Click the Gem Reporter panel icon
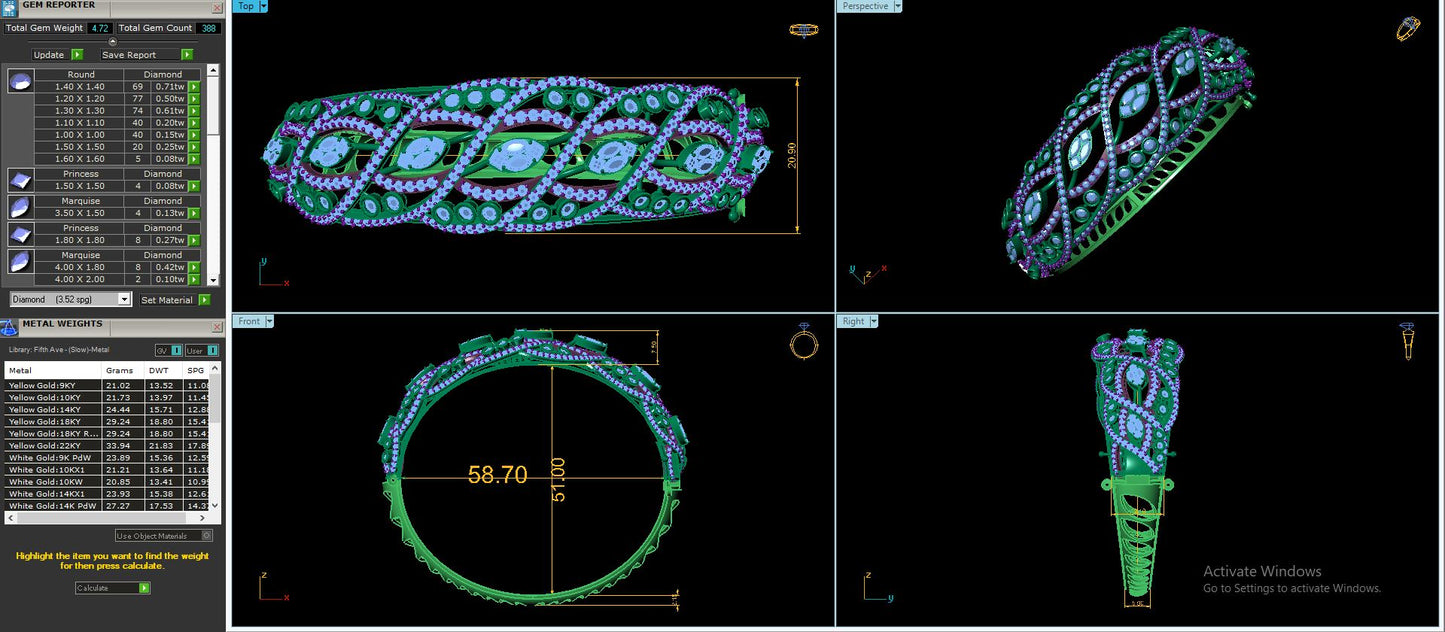The width and height of the screenshot is (1445, 632). pos(10,9)
